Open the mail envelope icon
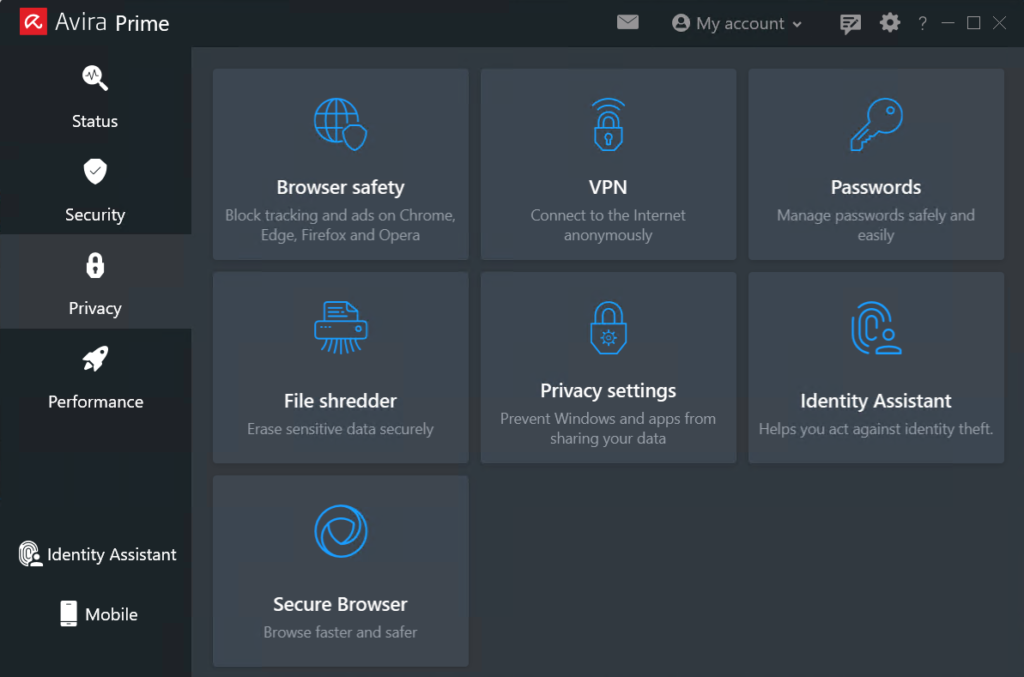 [628, 22]
